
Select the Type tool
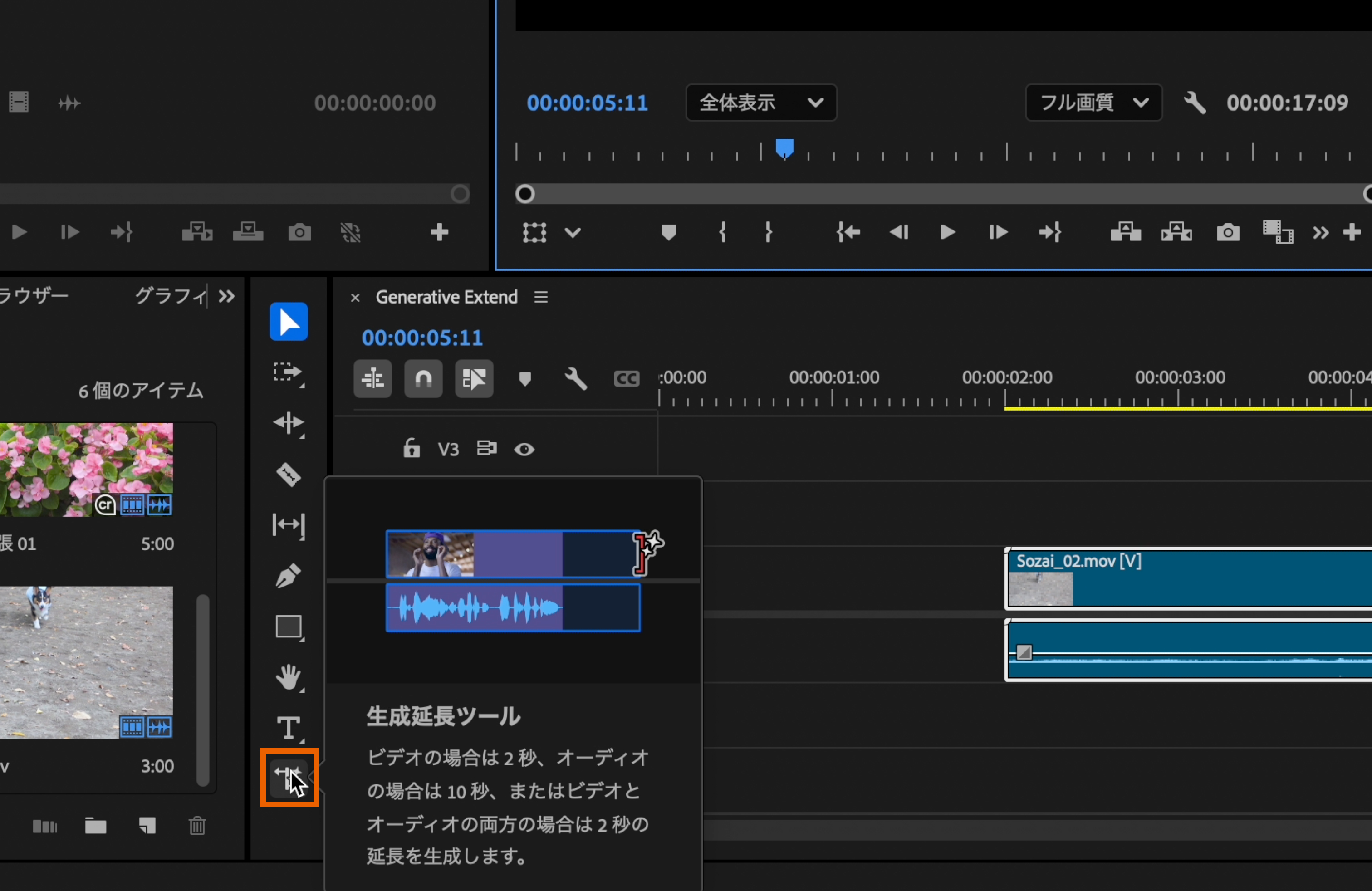coord(288,727)
